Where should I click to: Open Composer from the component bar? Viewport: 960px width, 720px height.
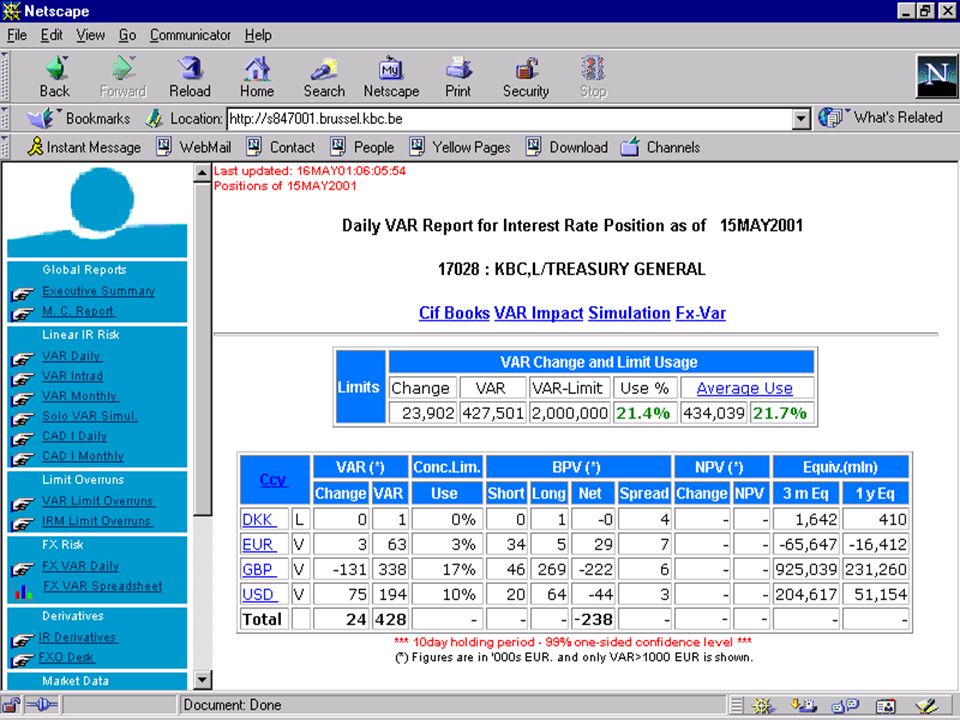[x=926, y=706]
